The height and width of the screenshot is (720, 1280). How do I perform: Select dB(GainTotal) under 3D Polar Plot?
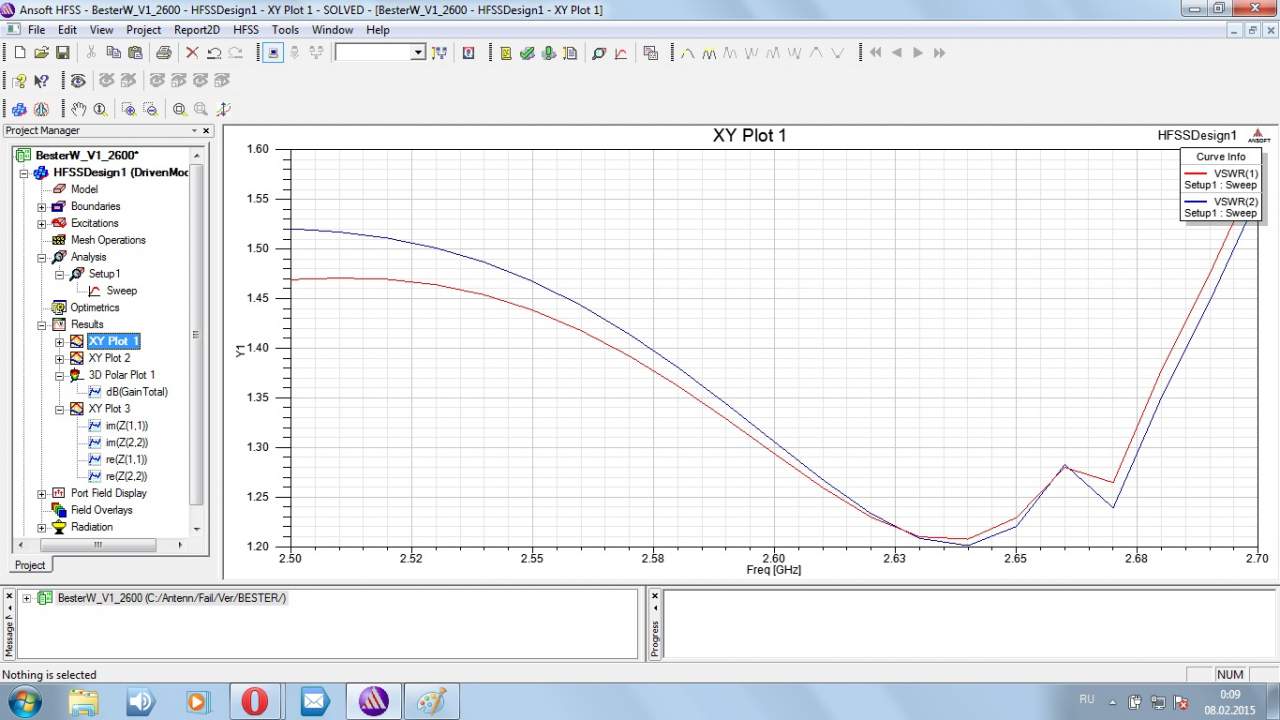tap(136, 392)
